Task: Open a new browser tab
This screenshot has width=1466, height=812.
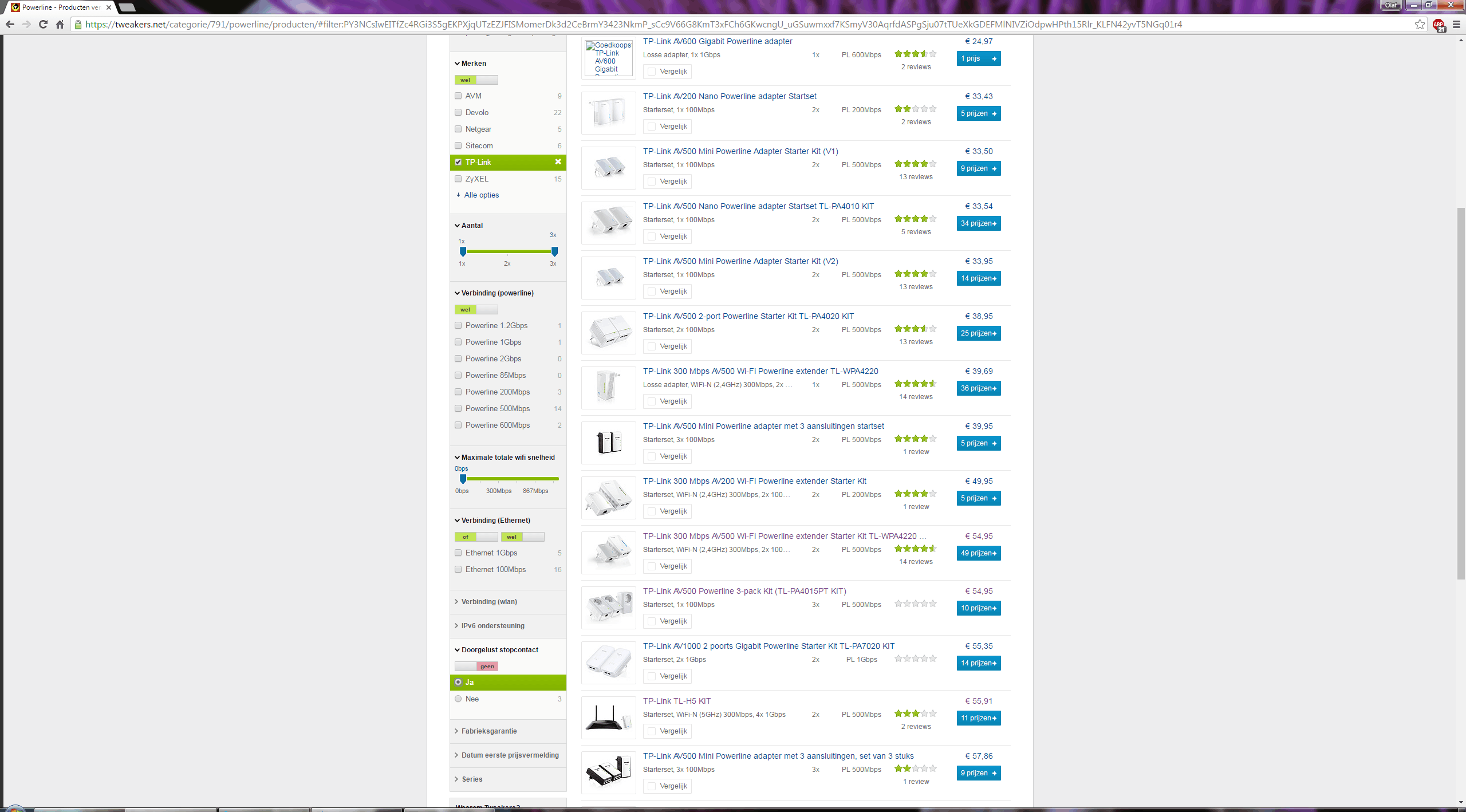Action: (127, 7)
